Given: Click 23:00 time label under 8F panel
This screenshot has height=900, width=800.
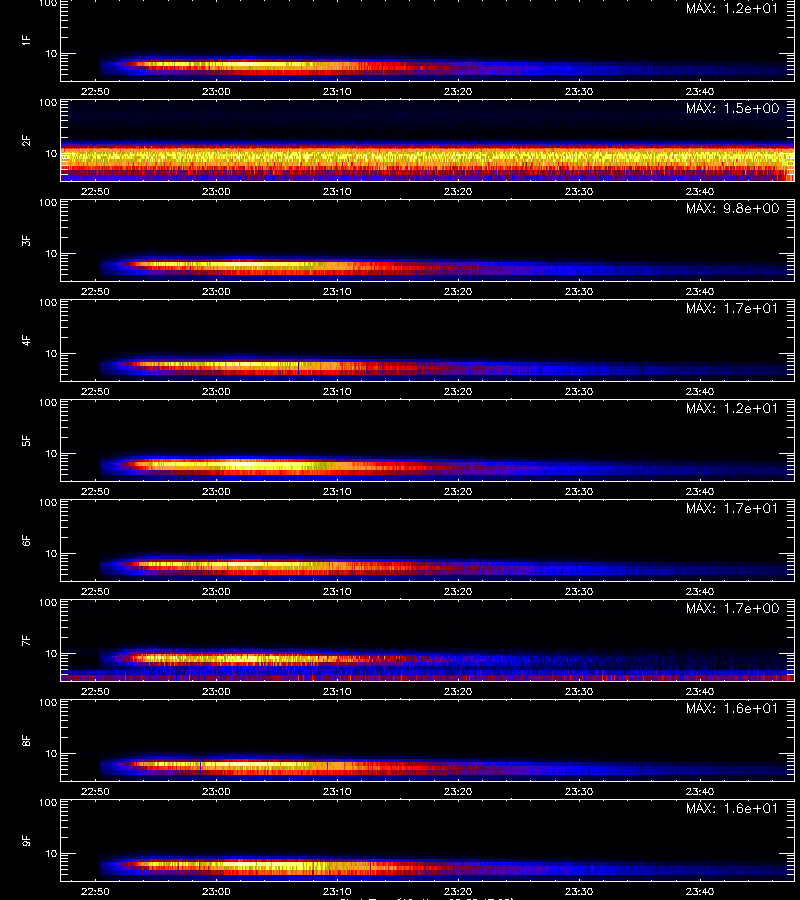Looking at the screenshot, I should click(216, 792).
